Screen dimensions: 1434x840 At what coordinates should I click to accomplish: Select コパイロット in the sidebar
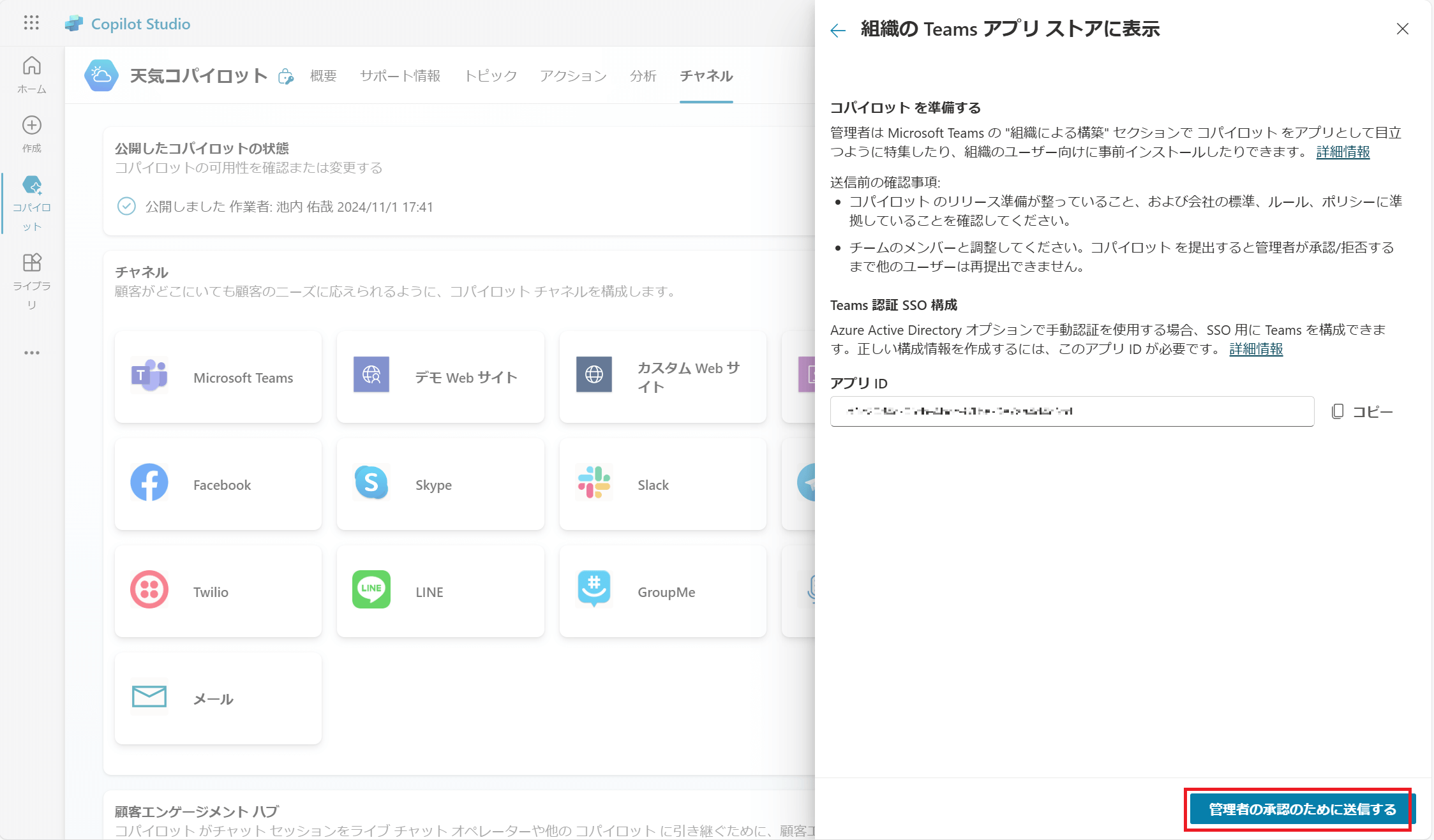click(32, 203)
